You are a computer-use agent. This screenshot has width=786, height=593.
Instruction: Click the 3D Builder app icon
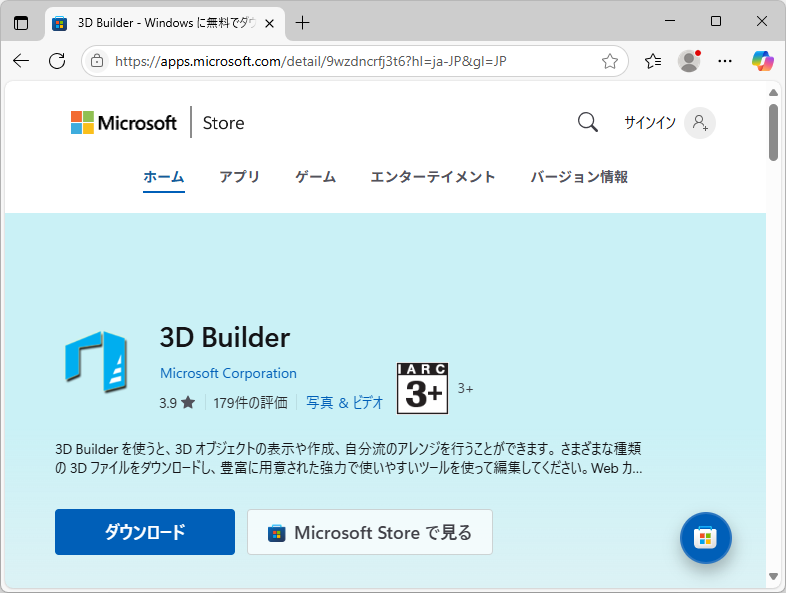click(96, 361)
